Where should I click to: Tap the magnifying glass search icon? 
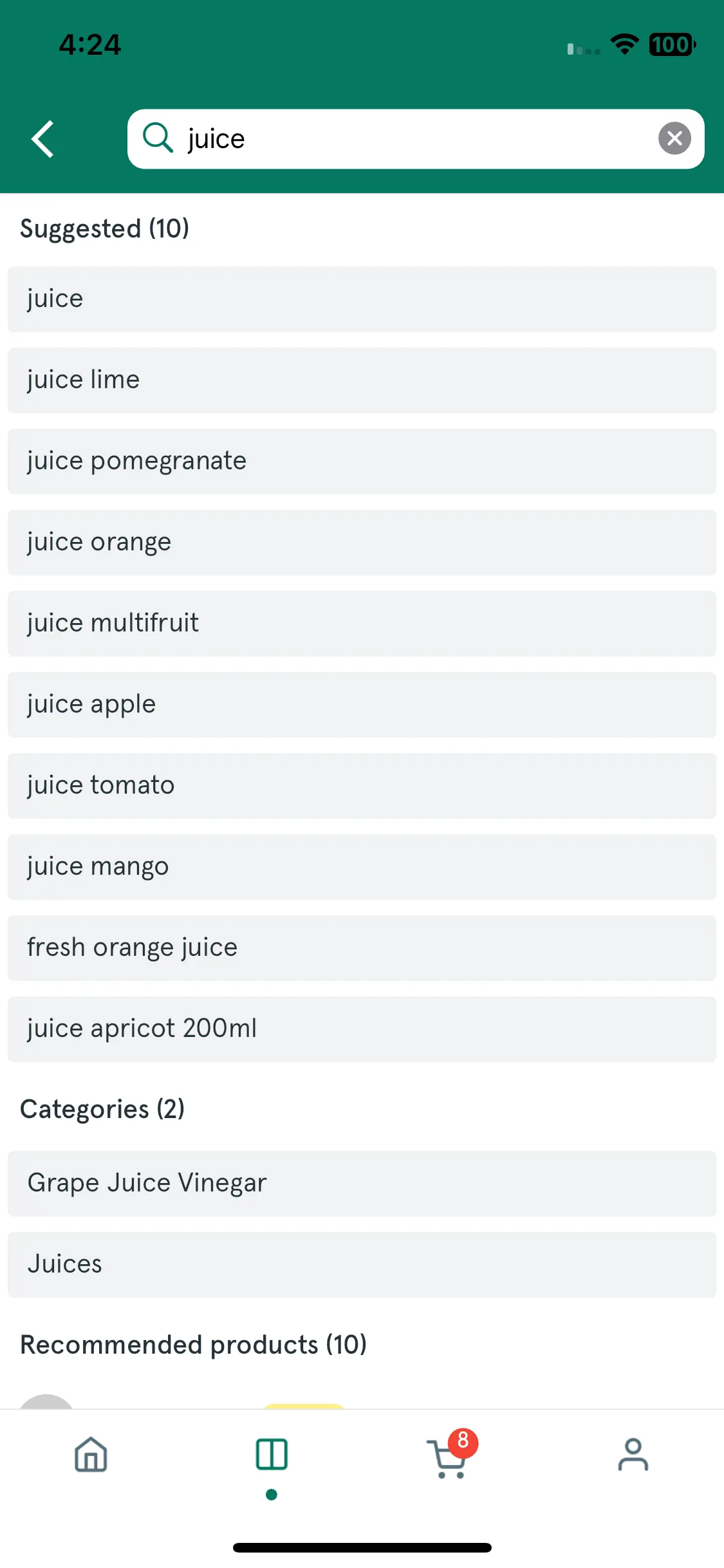(x=158, y=138)
